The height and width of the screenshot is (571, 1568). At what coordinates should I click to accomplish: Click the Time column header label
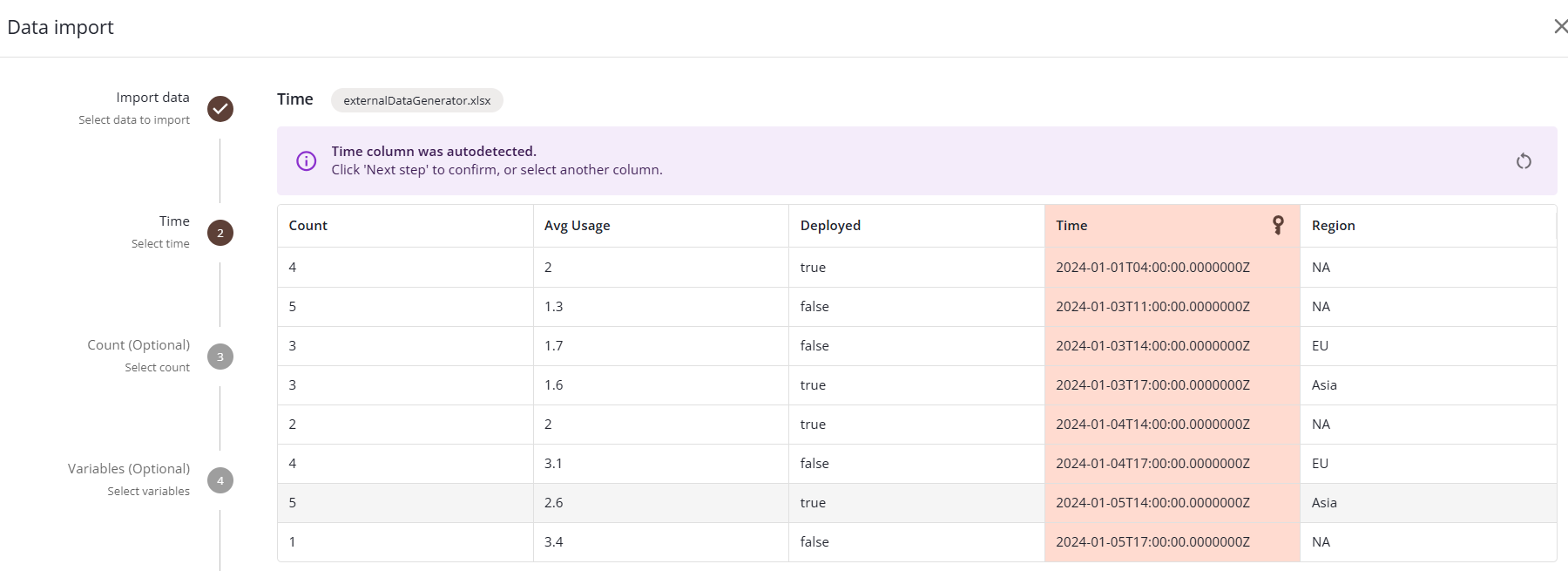point(1071,226)
